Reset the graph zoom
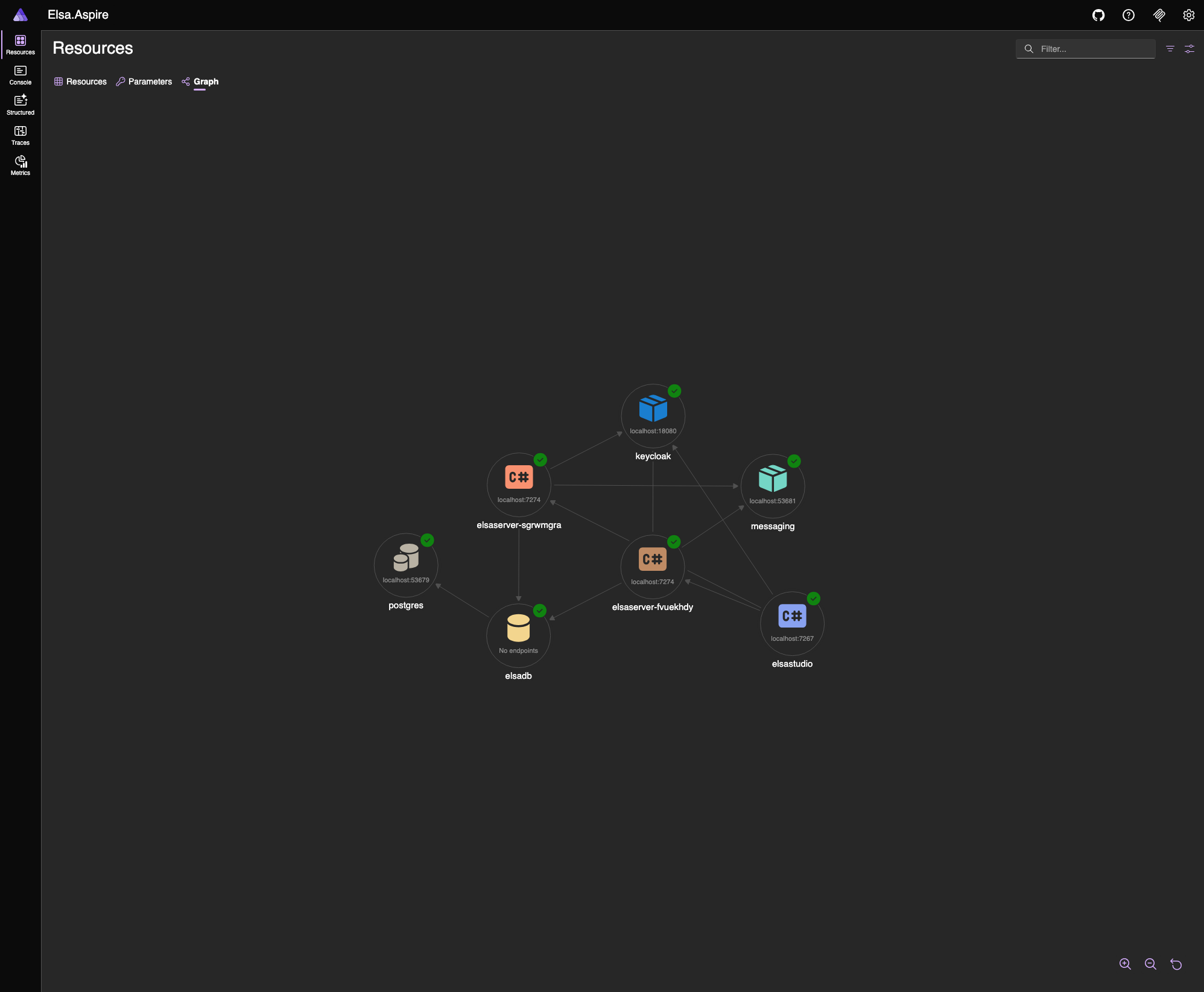The height and width of the screenshot is (992, 1204). pos(1176,964)
